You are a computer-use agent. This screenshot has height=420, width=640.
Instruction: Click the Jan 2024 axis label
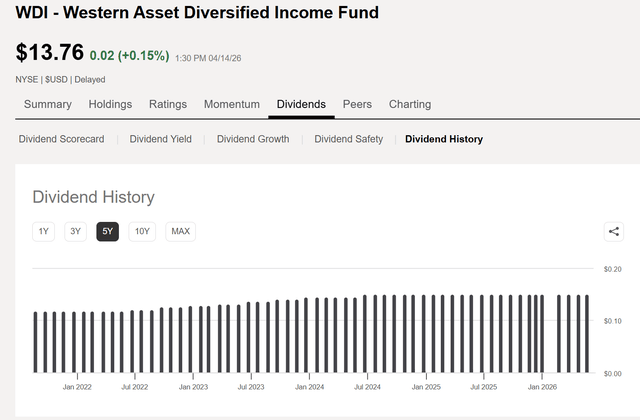309,387
